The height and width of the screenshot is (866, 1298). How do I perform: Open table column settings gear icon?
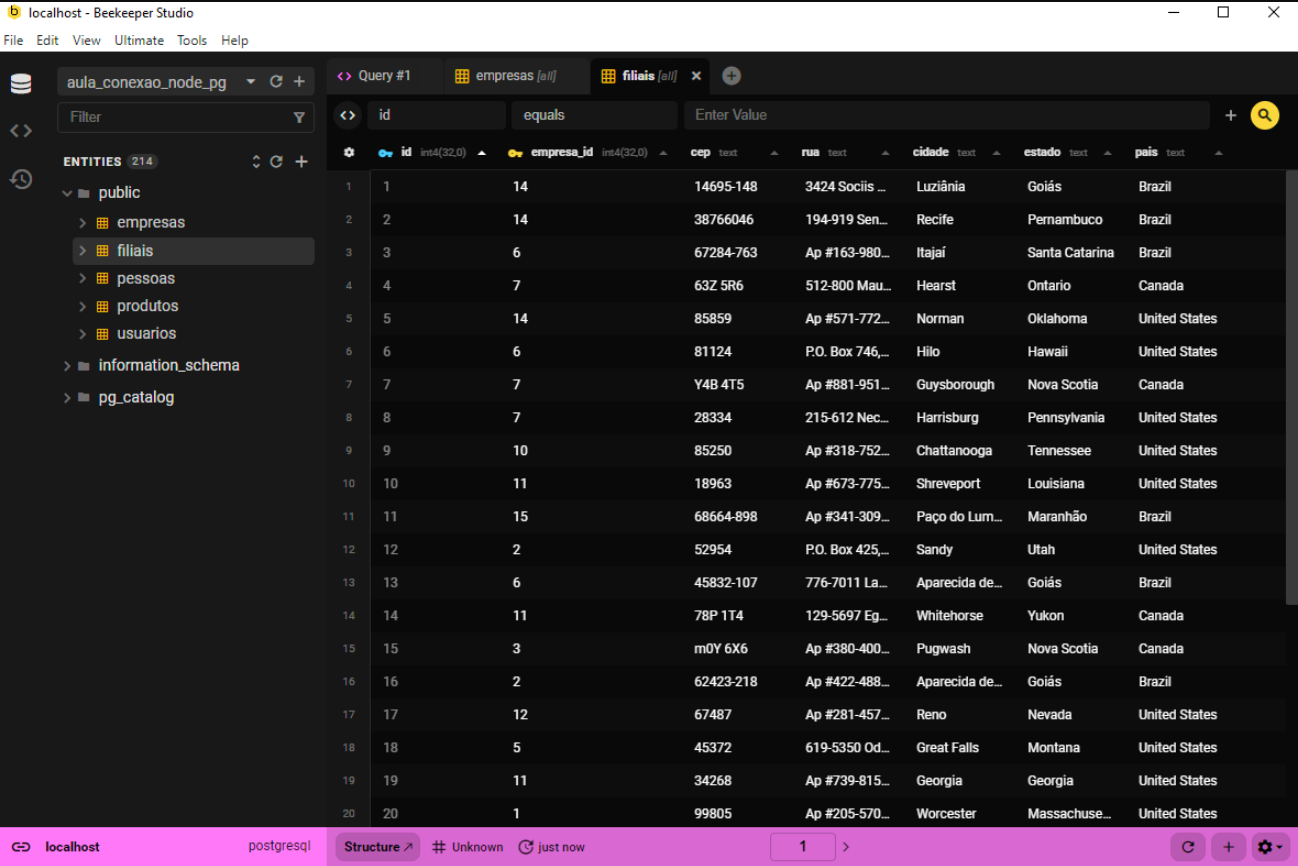(349, 153)
